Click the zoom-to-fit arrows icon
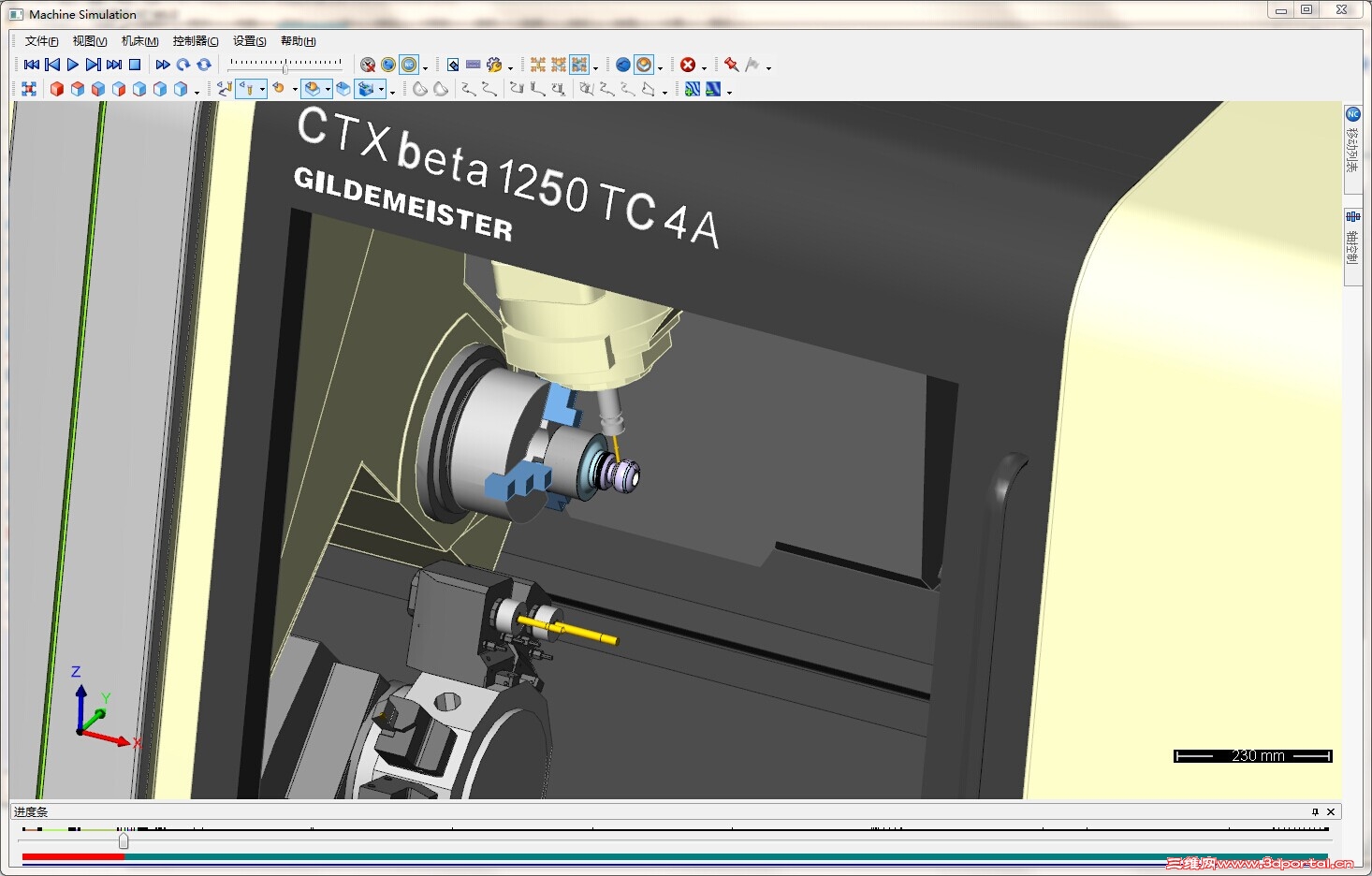1372x876 pixels. 29,89
